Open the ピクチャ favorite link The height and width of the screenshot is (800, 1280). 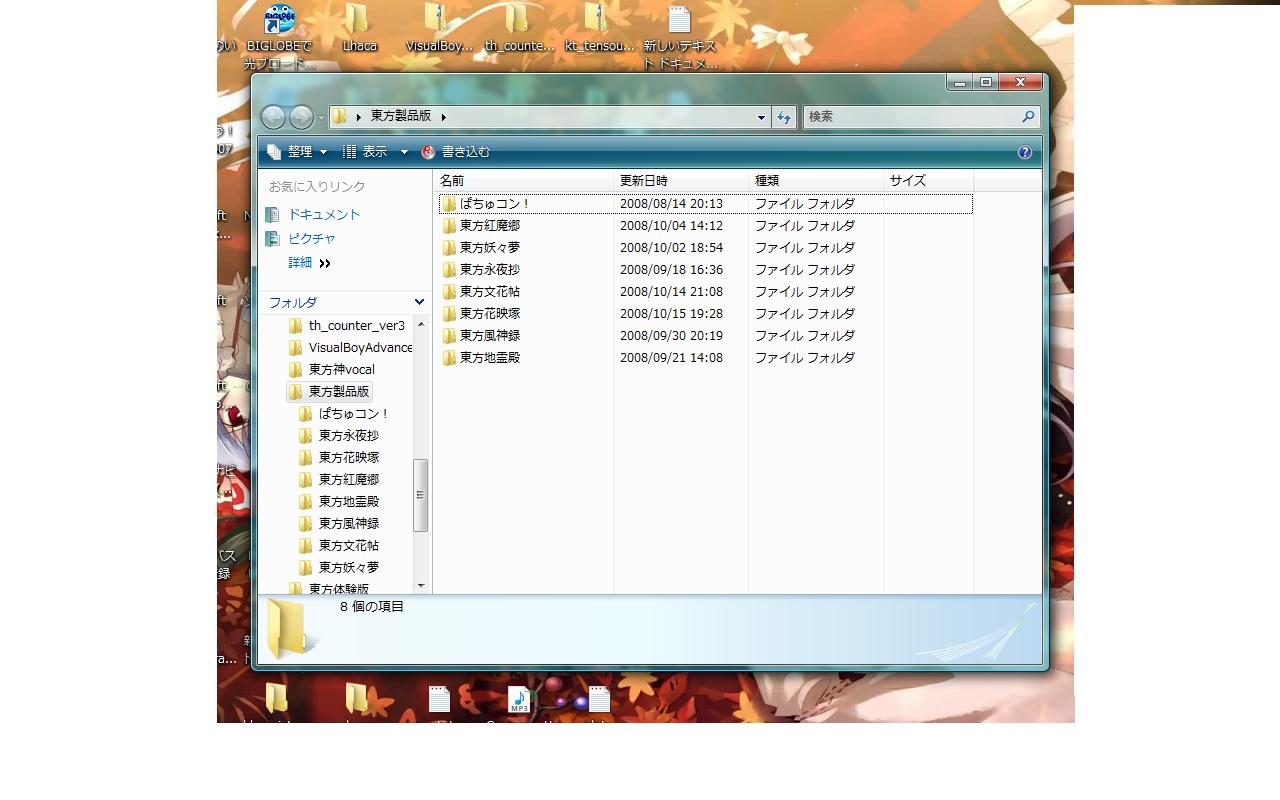312,239
